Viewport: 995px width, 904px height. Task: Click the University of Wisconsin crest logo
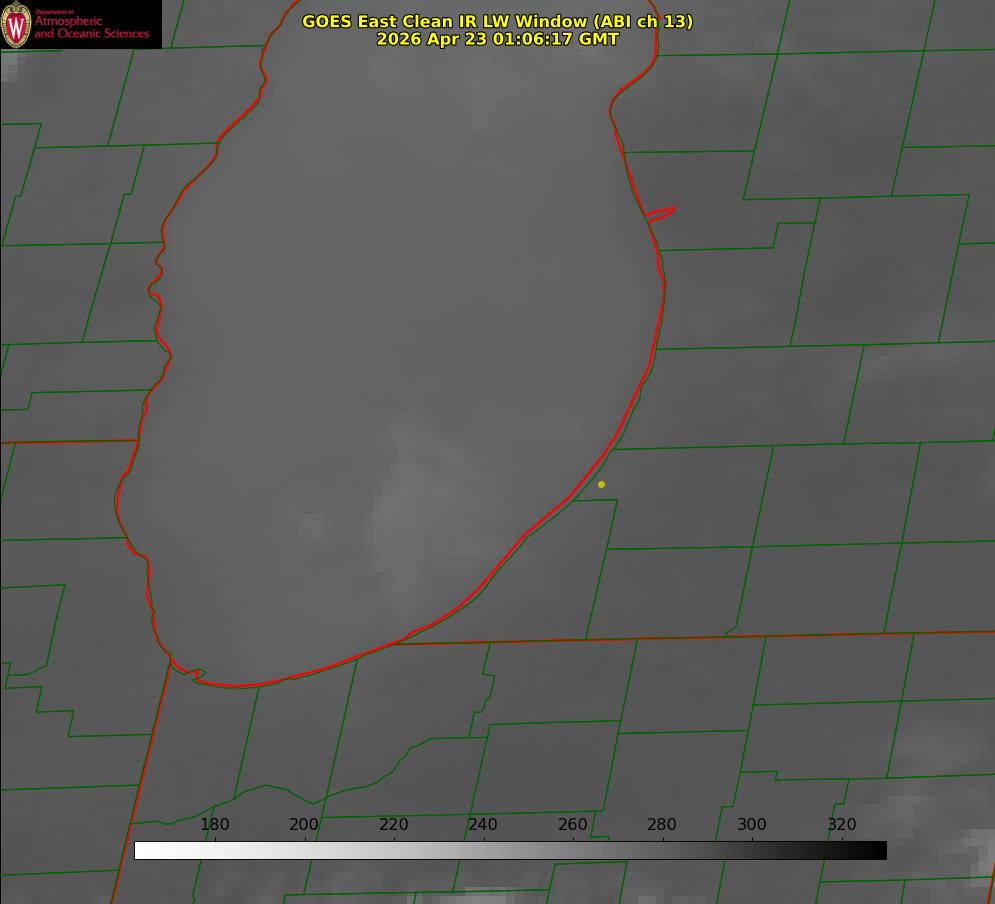pos(16,24)
